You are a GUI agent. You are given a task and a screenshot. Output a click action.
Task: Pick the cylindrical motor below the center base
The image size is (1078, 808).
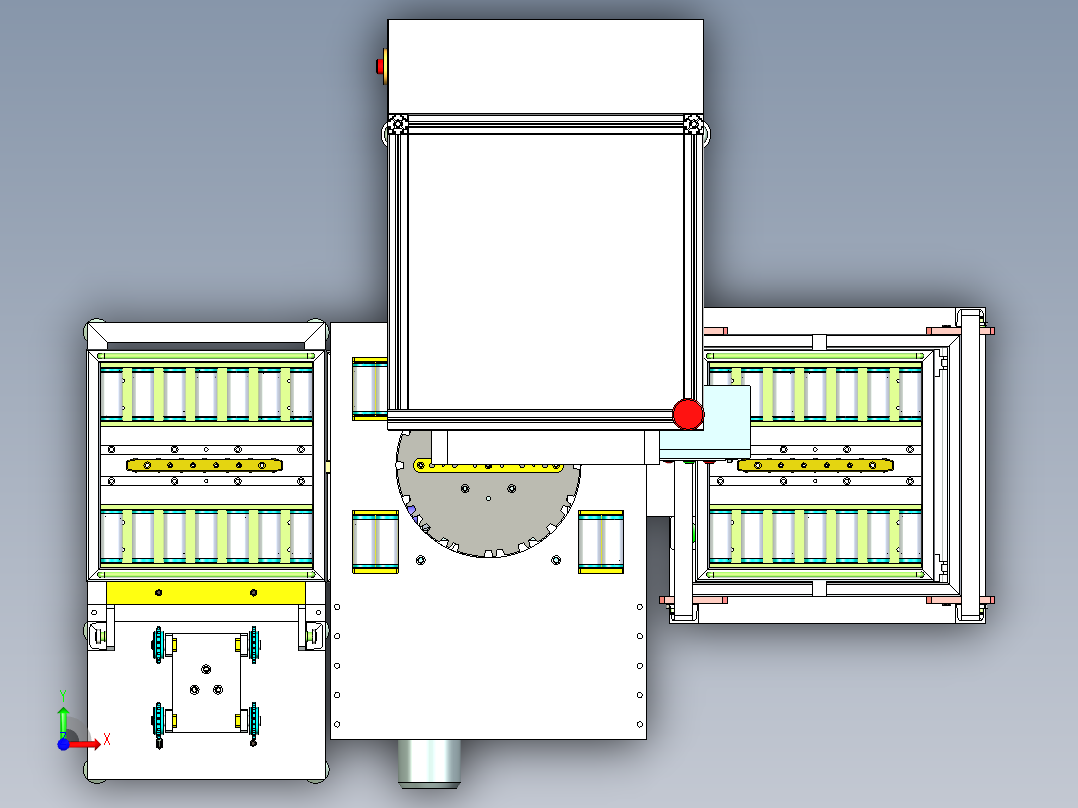pos(429,763)
